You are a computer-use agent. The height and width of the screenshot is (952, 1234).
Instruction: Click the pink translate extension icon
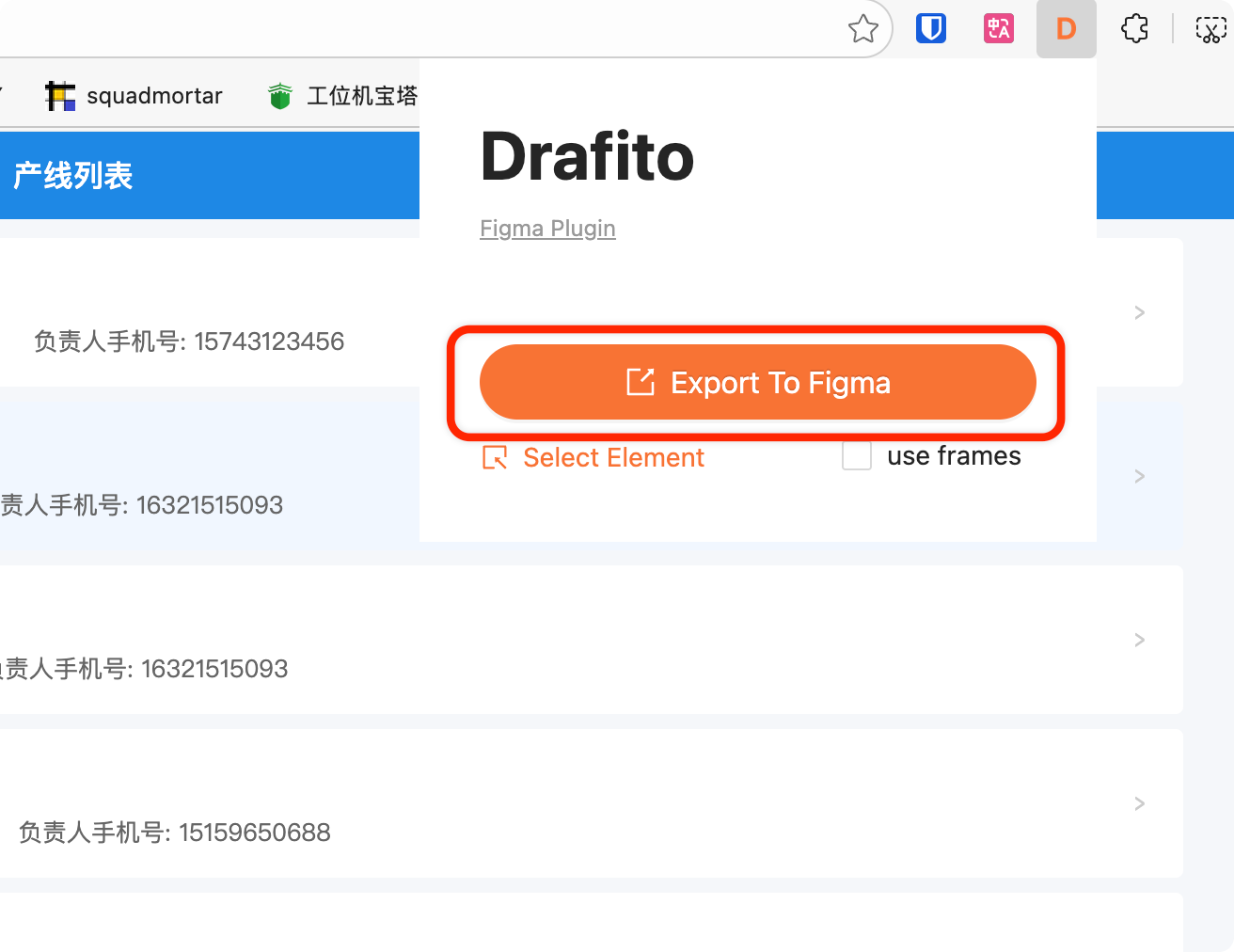(998, 29)
